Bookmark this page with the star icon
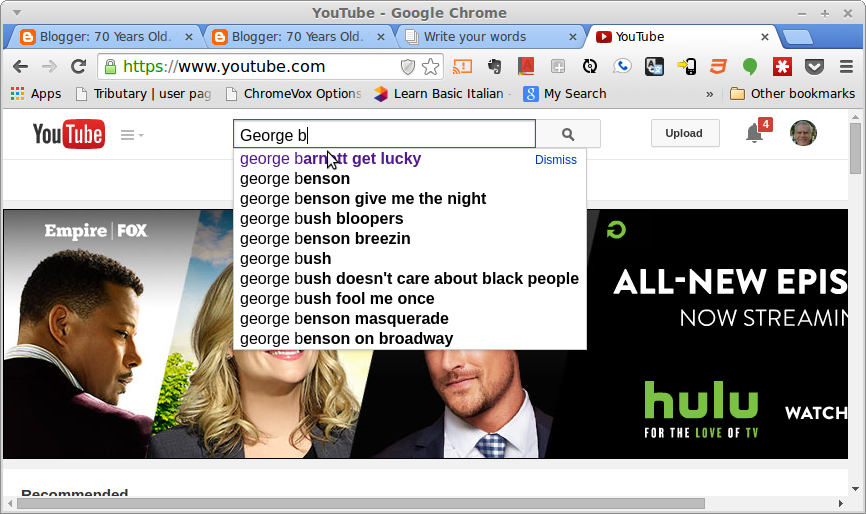 click(x=430, y=67)
